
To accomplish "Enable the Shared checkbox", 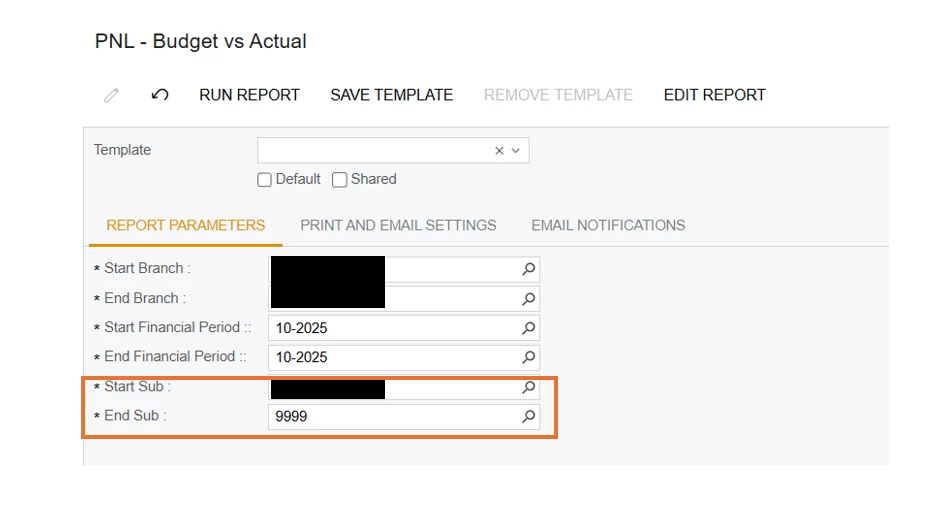I will tap(339, 180).
